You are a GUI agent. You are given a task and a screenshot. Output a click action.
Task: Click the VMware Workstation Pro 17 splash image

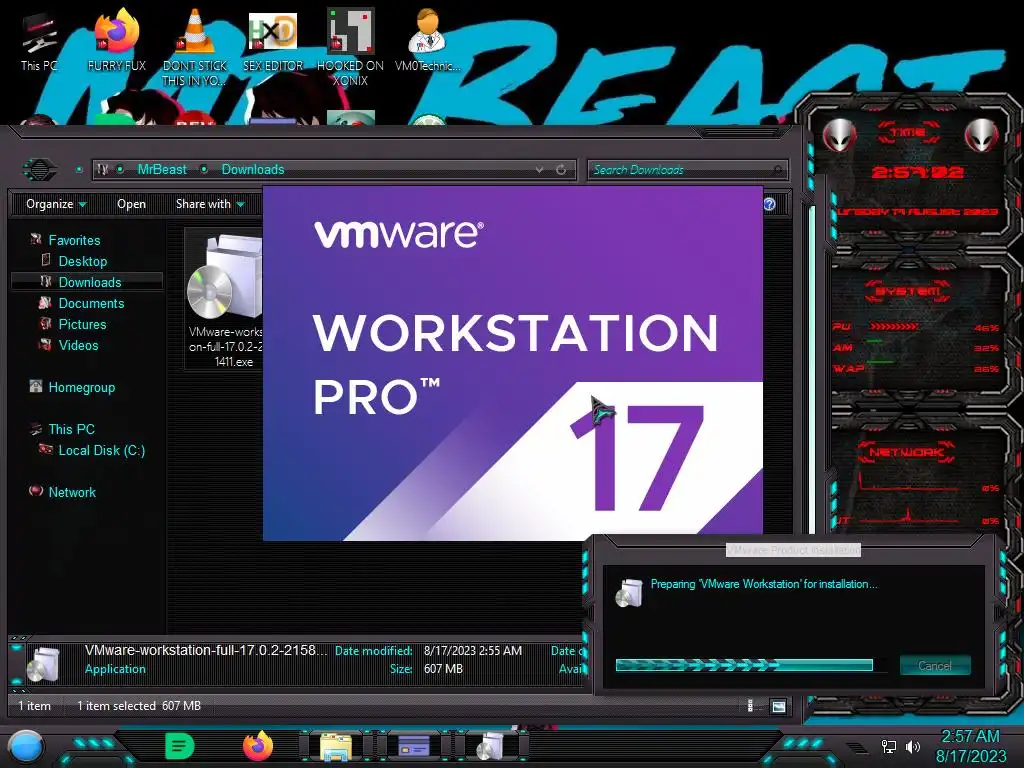click(x=513, y=363)
